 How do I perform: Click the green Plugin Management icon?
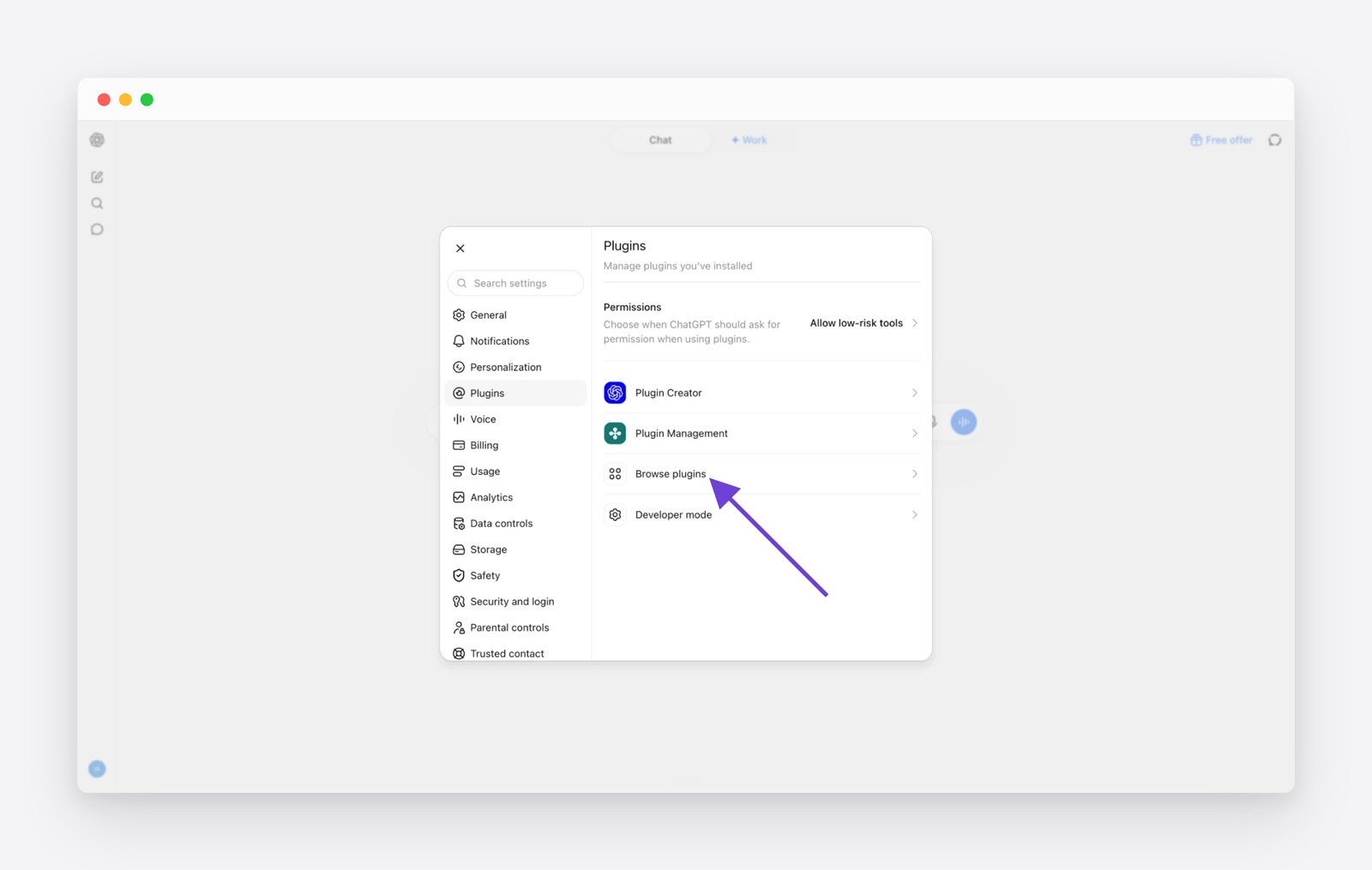click(x=615, y=433)
